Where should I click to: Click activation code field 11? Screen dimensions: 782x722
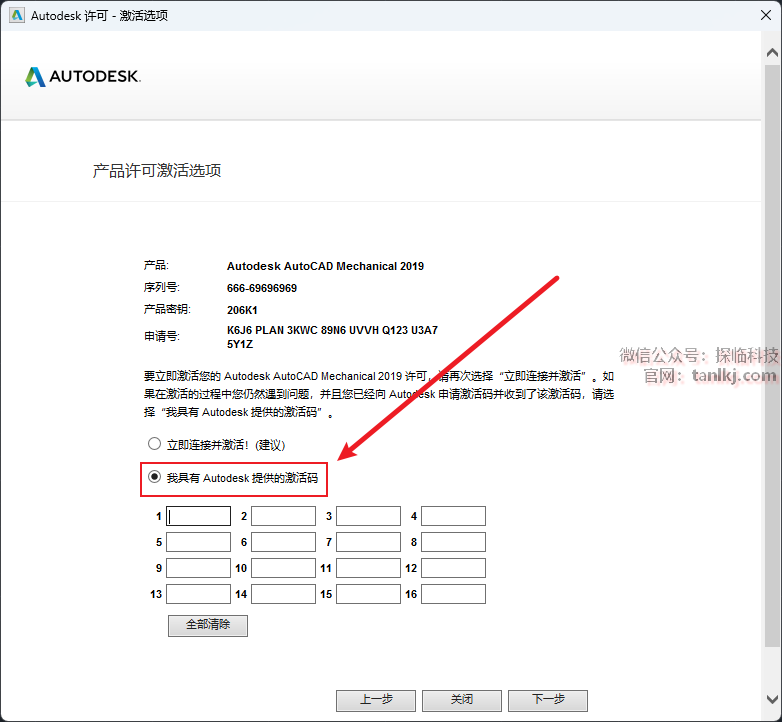pos(369,568)
